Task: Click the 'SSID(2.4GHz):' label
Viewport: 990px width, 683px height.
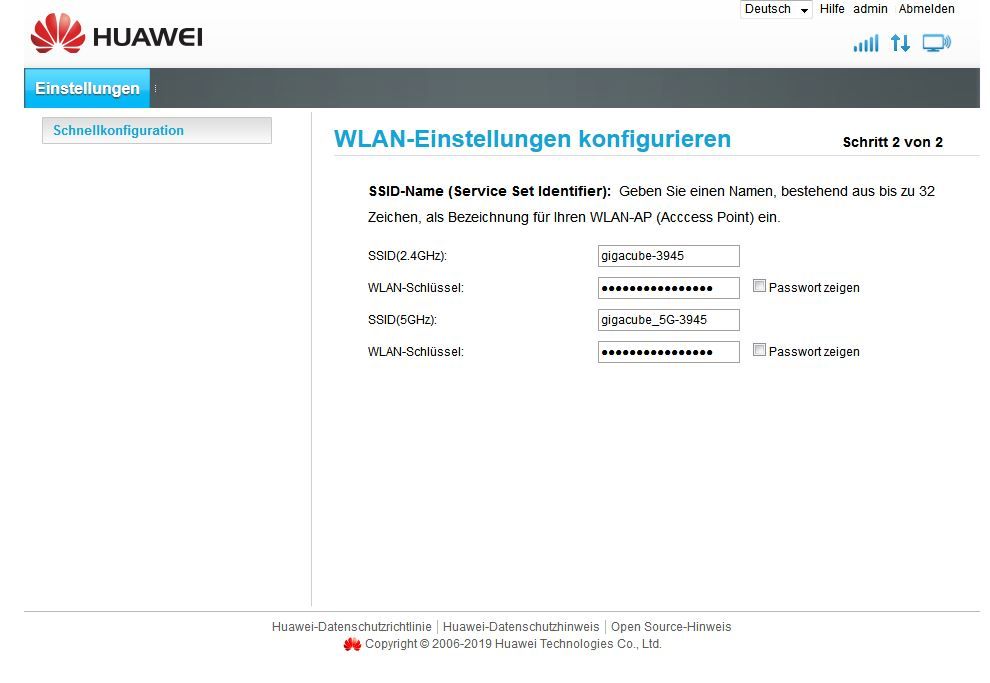Action: tap(407, 256)
